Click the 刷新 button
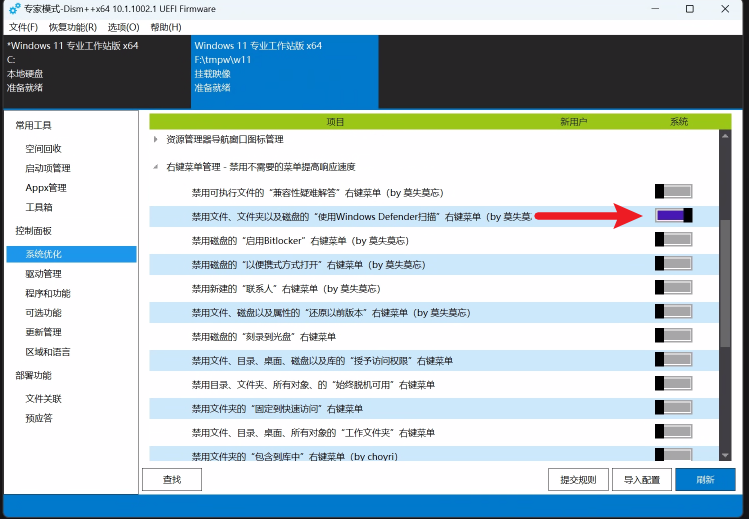 pyautogui.click(x=705, y=480)
